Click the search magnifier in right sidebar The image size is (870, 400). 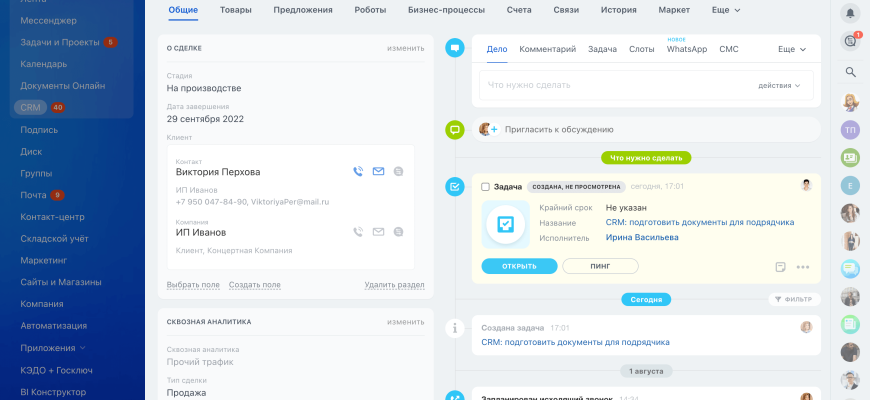[x=850, y=72]
